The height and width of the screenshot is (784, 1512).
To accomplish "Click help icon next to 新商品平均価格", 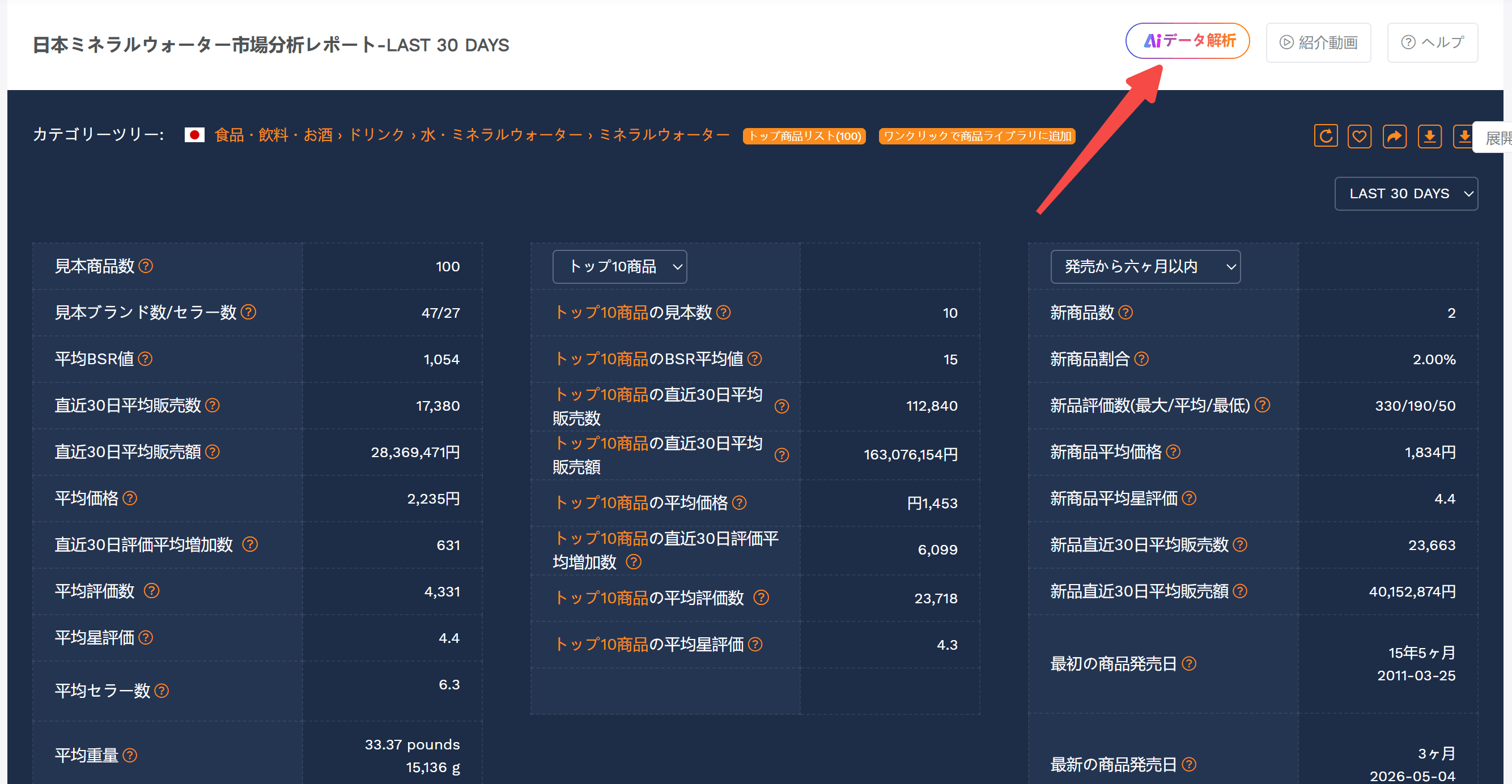I will pos(1173,451).
